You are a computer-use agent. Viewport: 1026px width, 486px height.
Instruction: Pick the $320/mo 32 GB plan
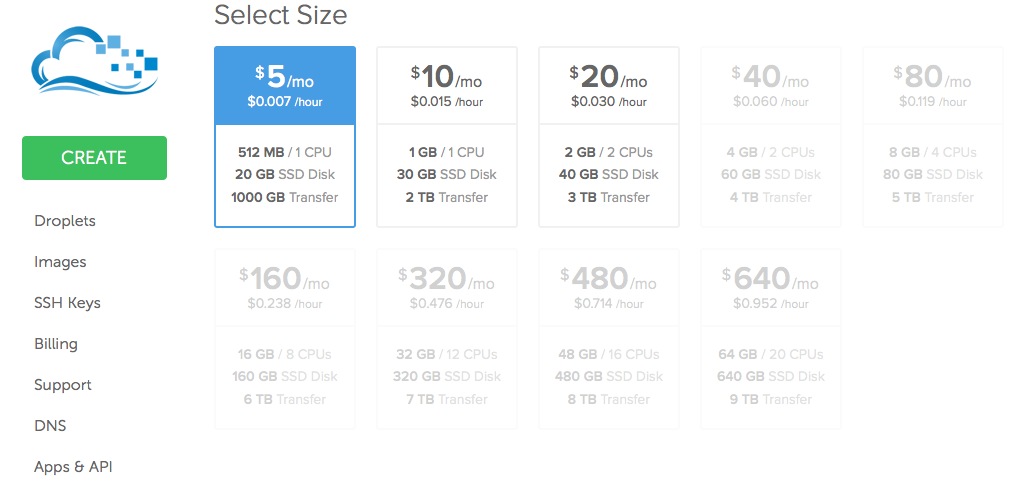(447, 339)
